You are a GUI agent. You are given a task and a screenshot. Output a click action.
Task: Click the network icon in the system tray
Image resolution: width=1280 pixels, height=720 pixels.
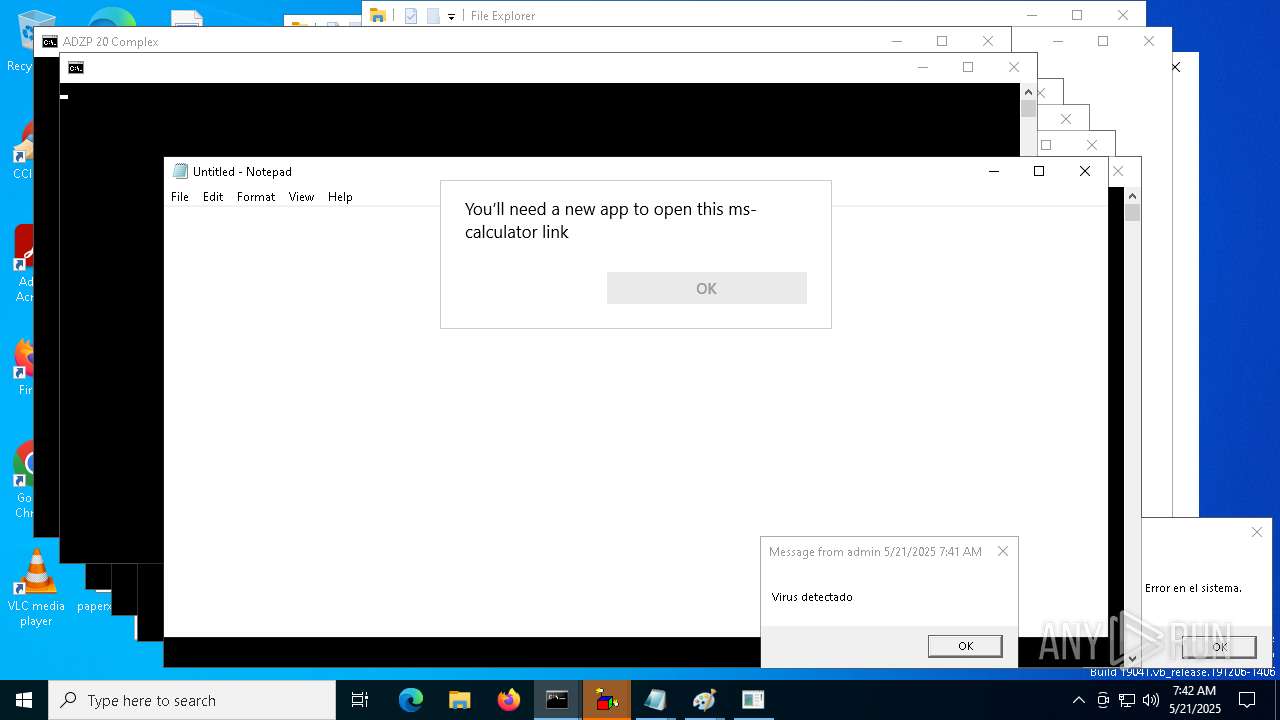click(x=1127, y=700)
